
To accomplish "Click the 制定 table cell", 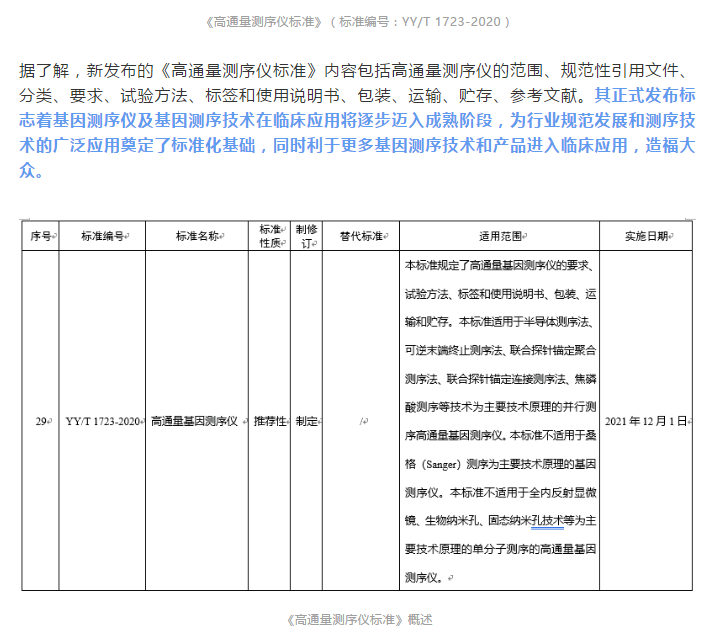I will 306,421.
